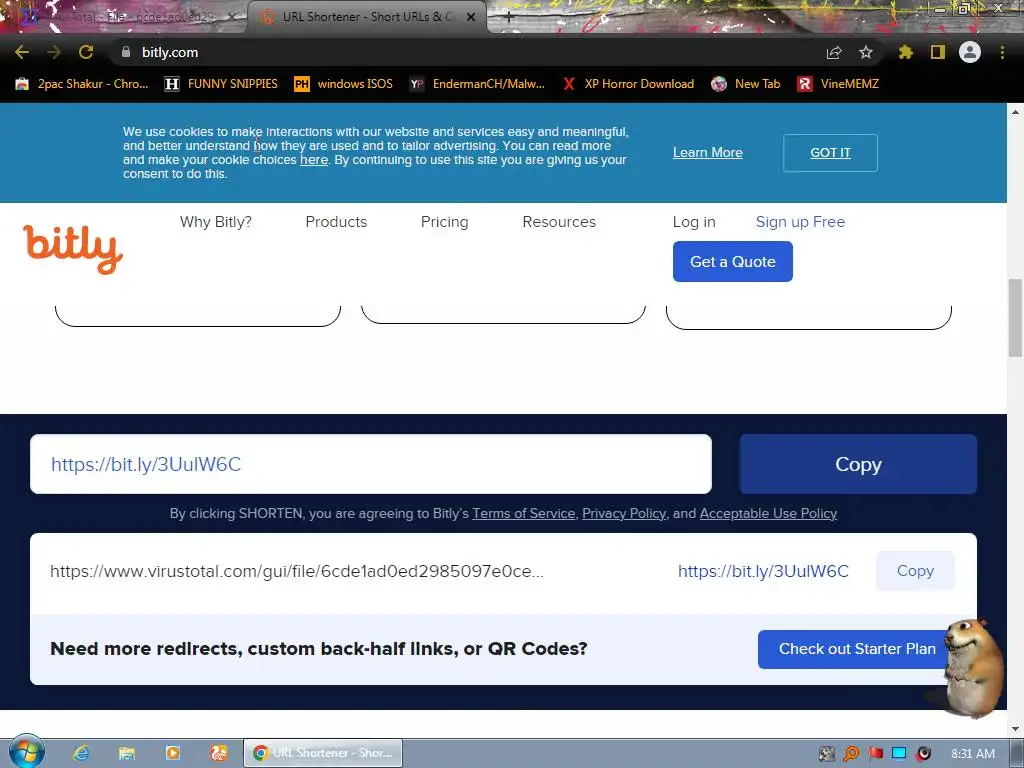Open the Acceptable Use Policy link
Screen dimensions: 1024x768
[x=768, y=513]
